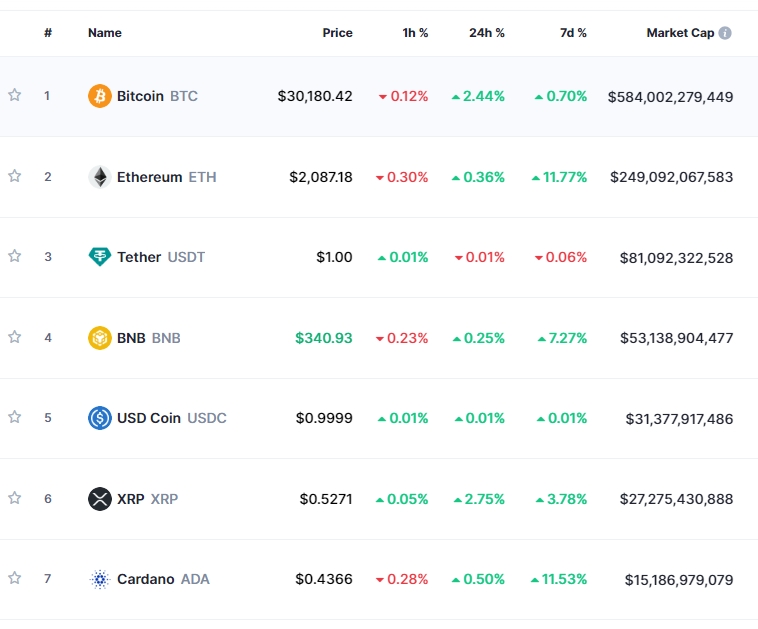Click the XRP logo icon
The width and height of the screenshot is (758, 629).
point(100,498)
